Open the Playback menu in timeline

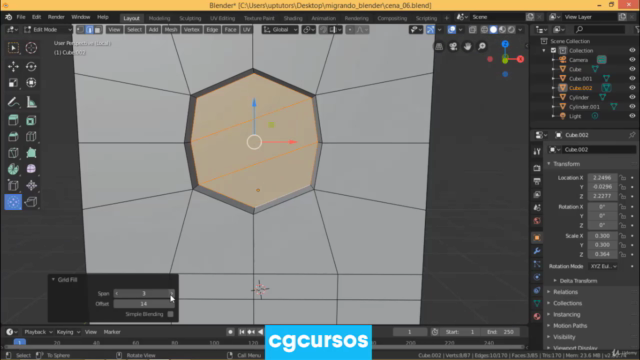click(x=38, y=332)
